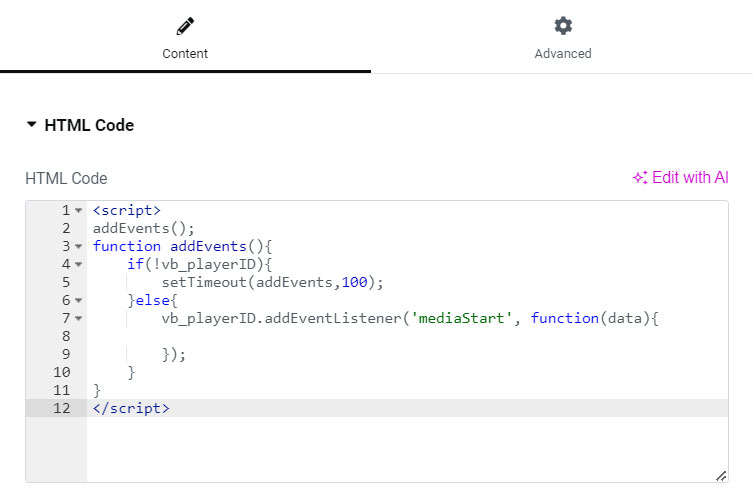Click the gear icon above Advanced

tap(563, 25)
